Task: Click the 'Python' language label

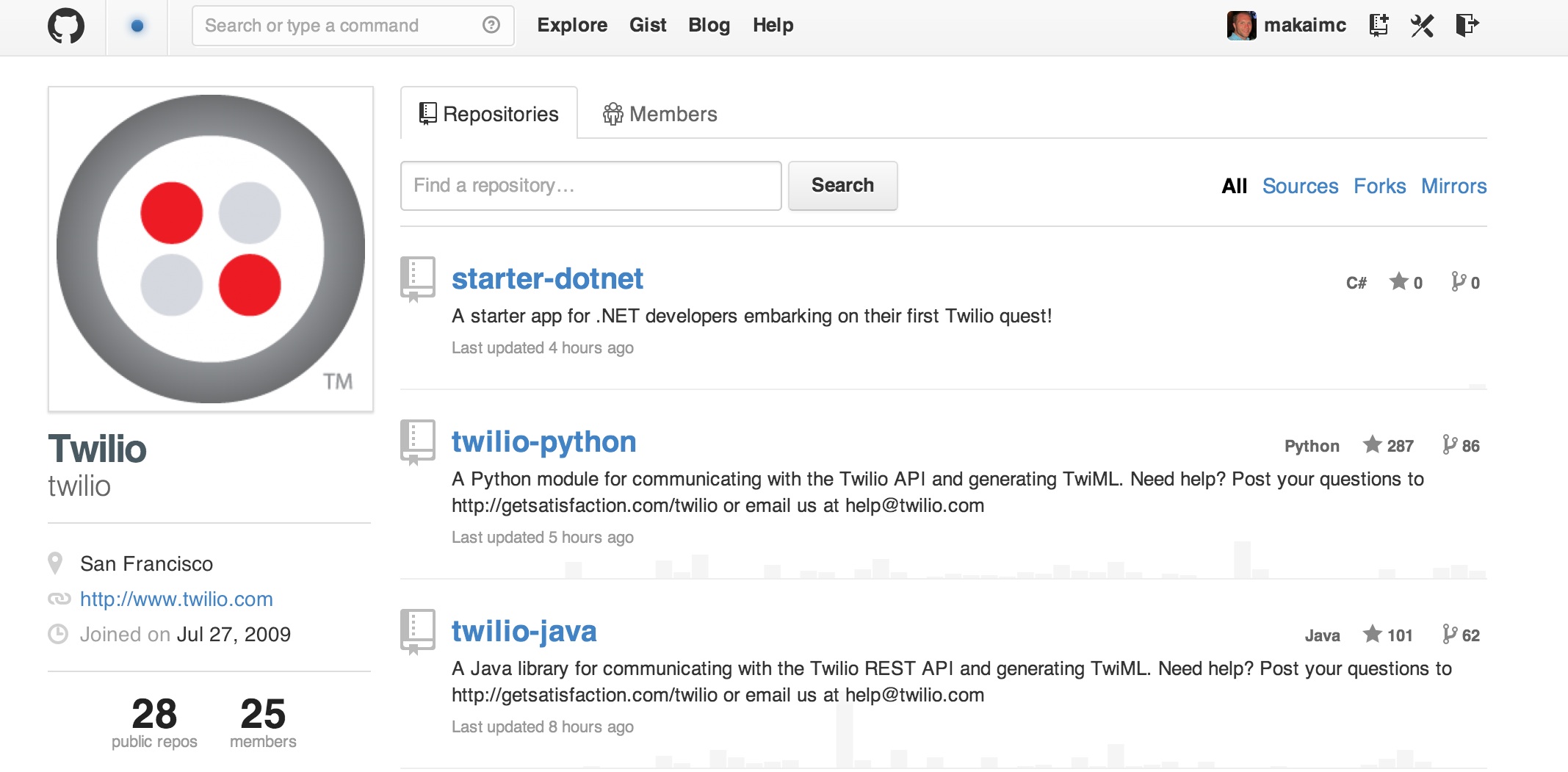Action: tap(1312, 446)
